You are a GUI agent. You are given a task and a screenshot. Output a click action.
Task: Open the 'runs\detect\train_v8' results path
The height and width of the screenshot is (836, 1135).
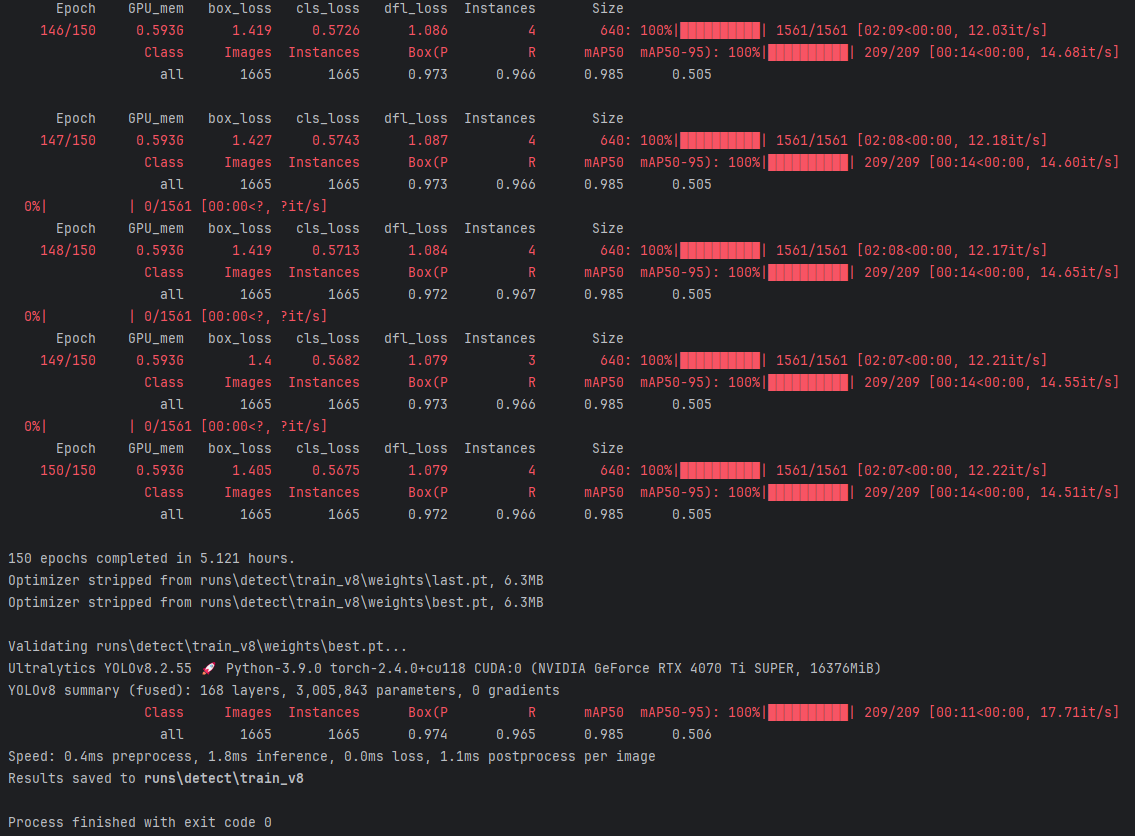tap(224, 778)
